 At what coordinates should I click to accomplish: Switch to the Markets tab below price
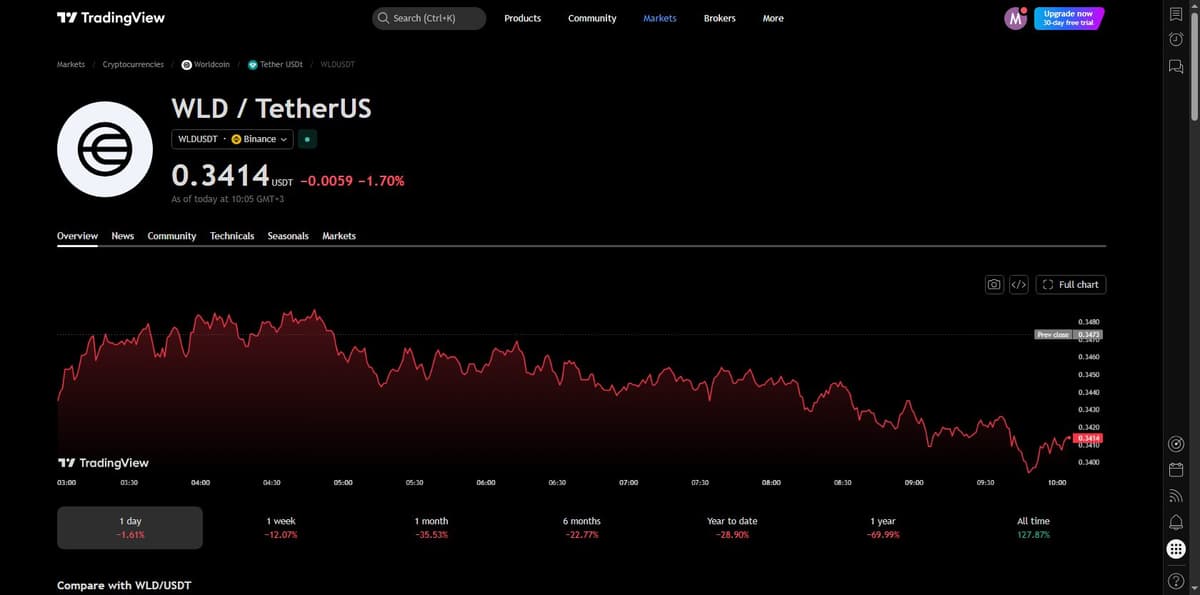point(339,236)
